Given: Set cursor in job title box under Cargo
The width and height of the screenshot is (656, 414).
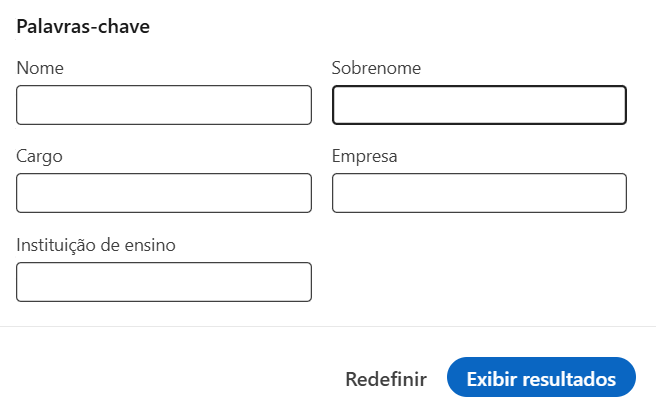Looking at the screenshot, I should click(x=164, y=193).
